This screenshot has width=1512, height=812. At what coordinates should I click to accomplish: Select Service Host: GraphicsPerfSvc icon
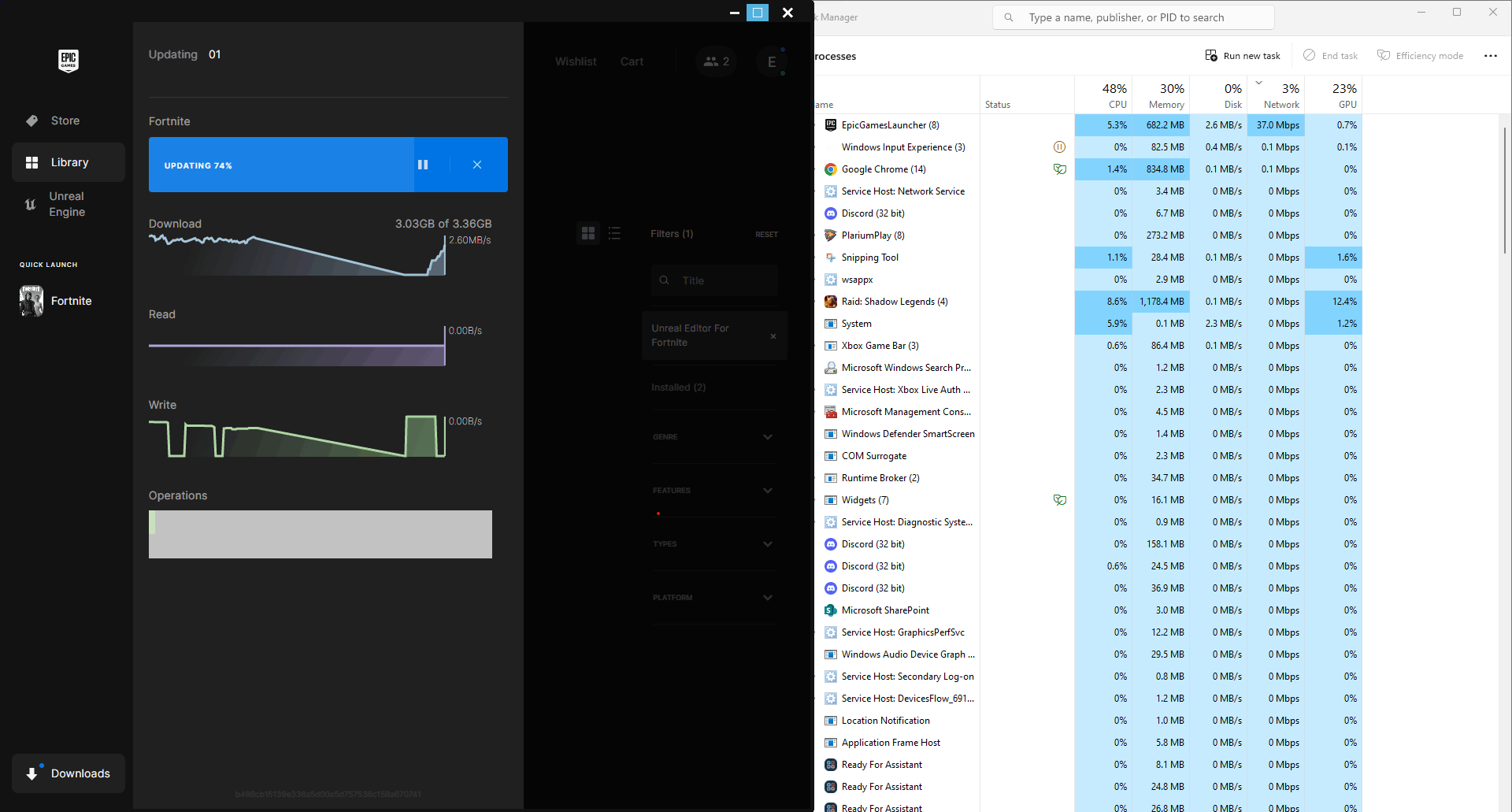click(x=830, y=632)
